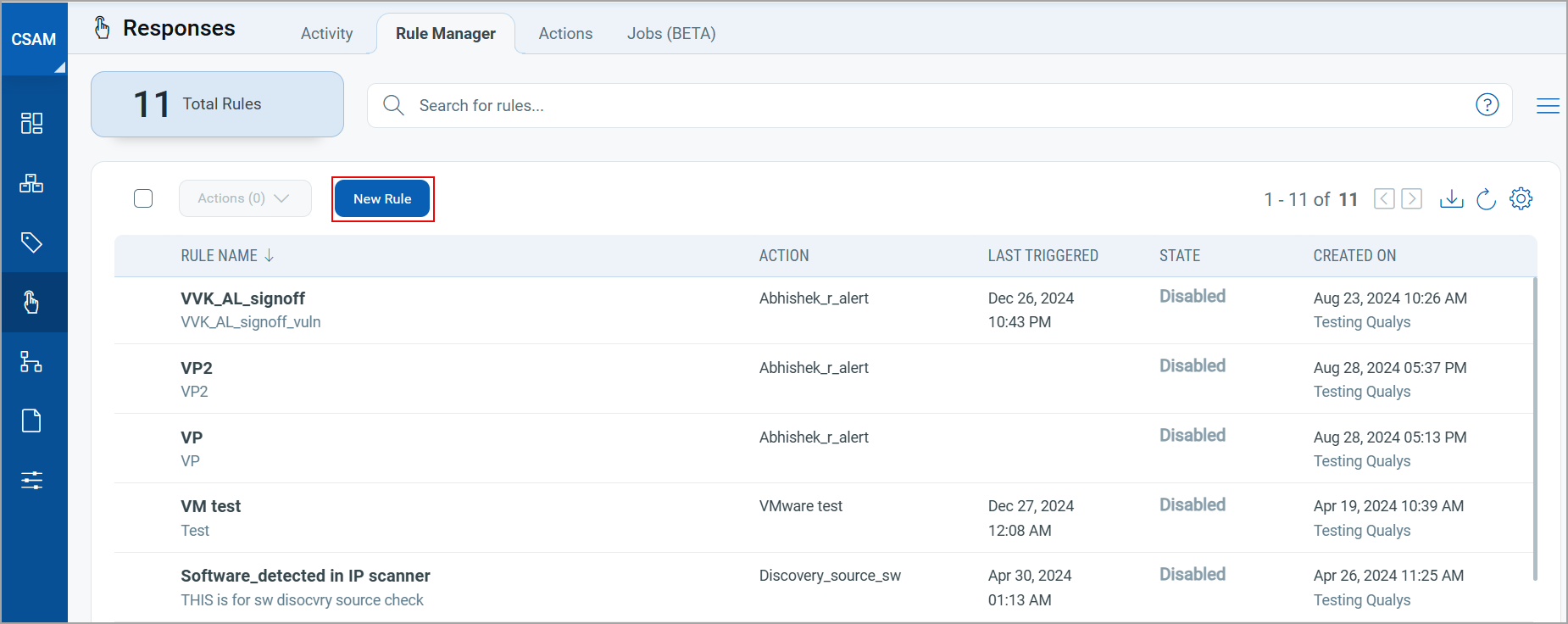Screen dimensions: 1568x624
Task: Download the rules list
Action: pyautogui.click(x=1451, y=198)
